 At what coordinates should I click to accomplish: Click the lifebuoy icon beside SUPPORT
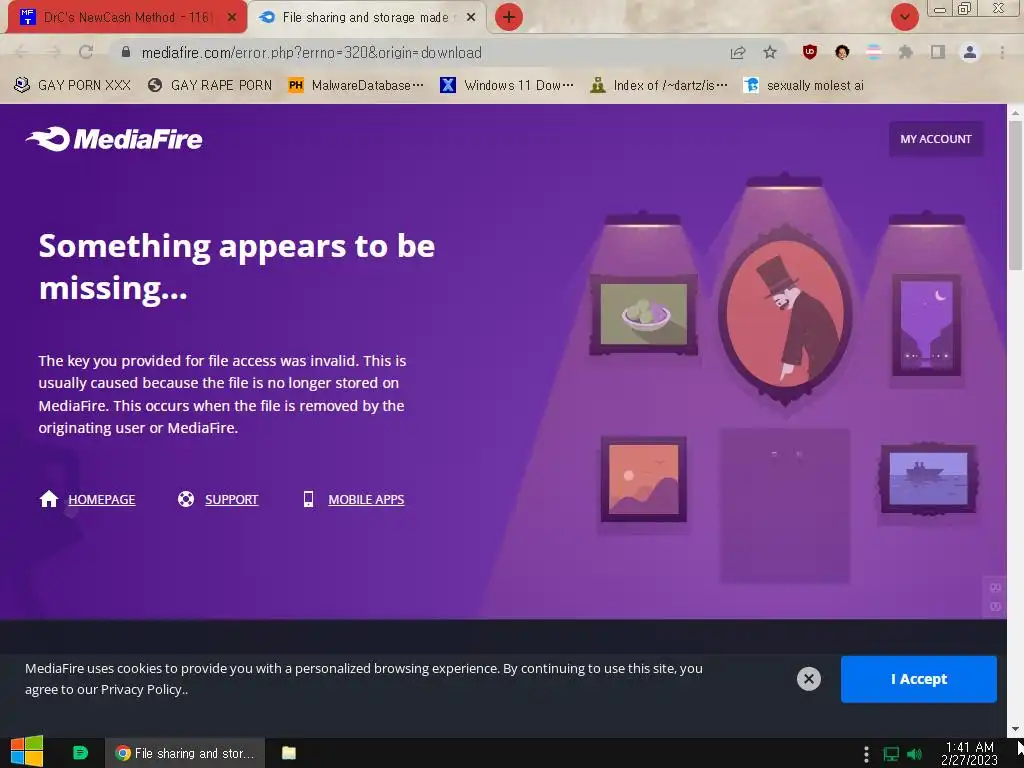coord(186,499)
